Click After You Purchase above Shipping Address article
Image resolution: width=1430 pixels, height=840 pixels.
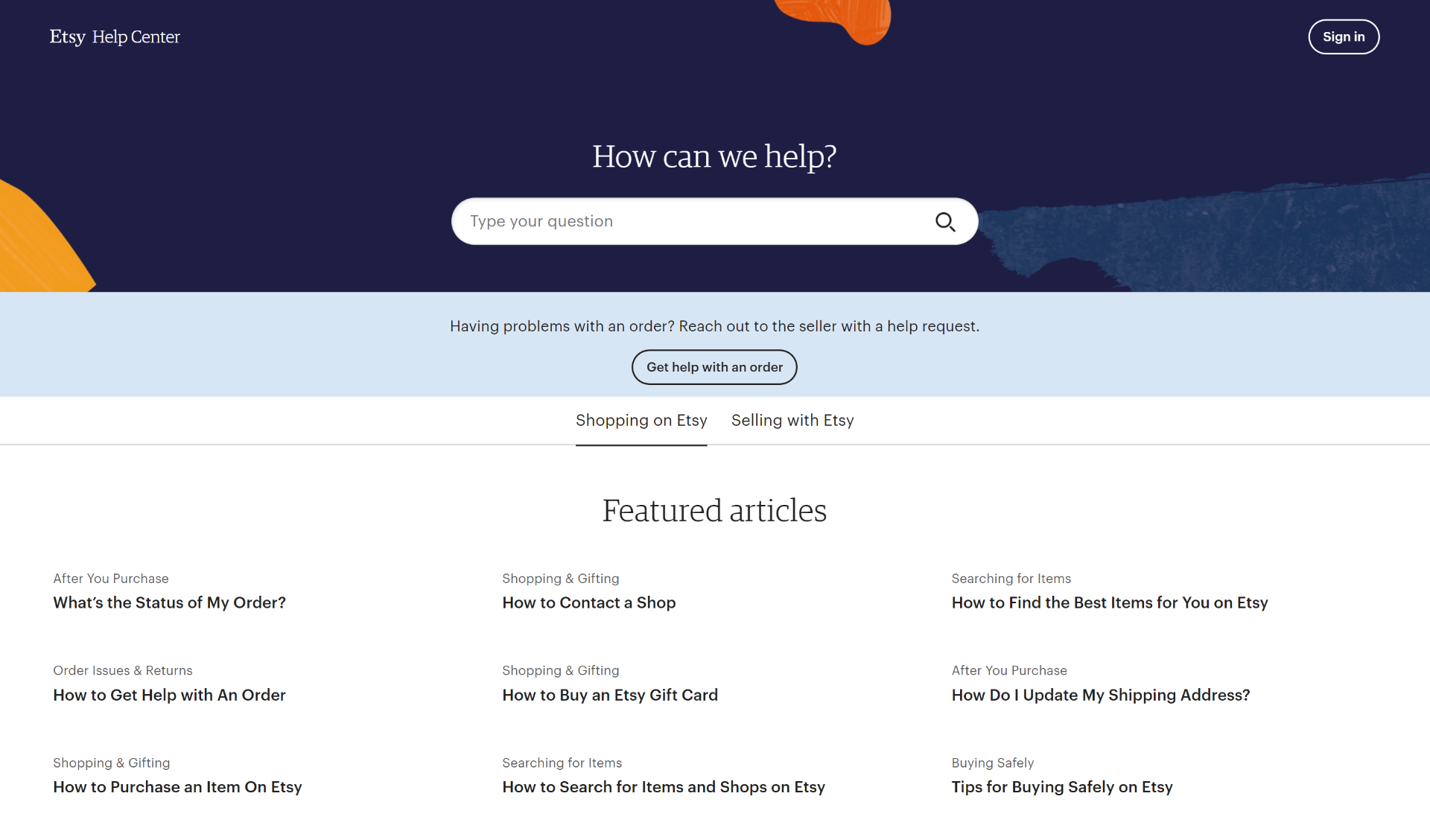pyautogui.click(x=1009, y=670)
